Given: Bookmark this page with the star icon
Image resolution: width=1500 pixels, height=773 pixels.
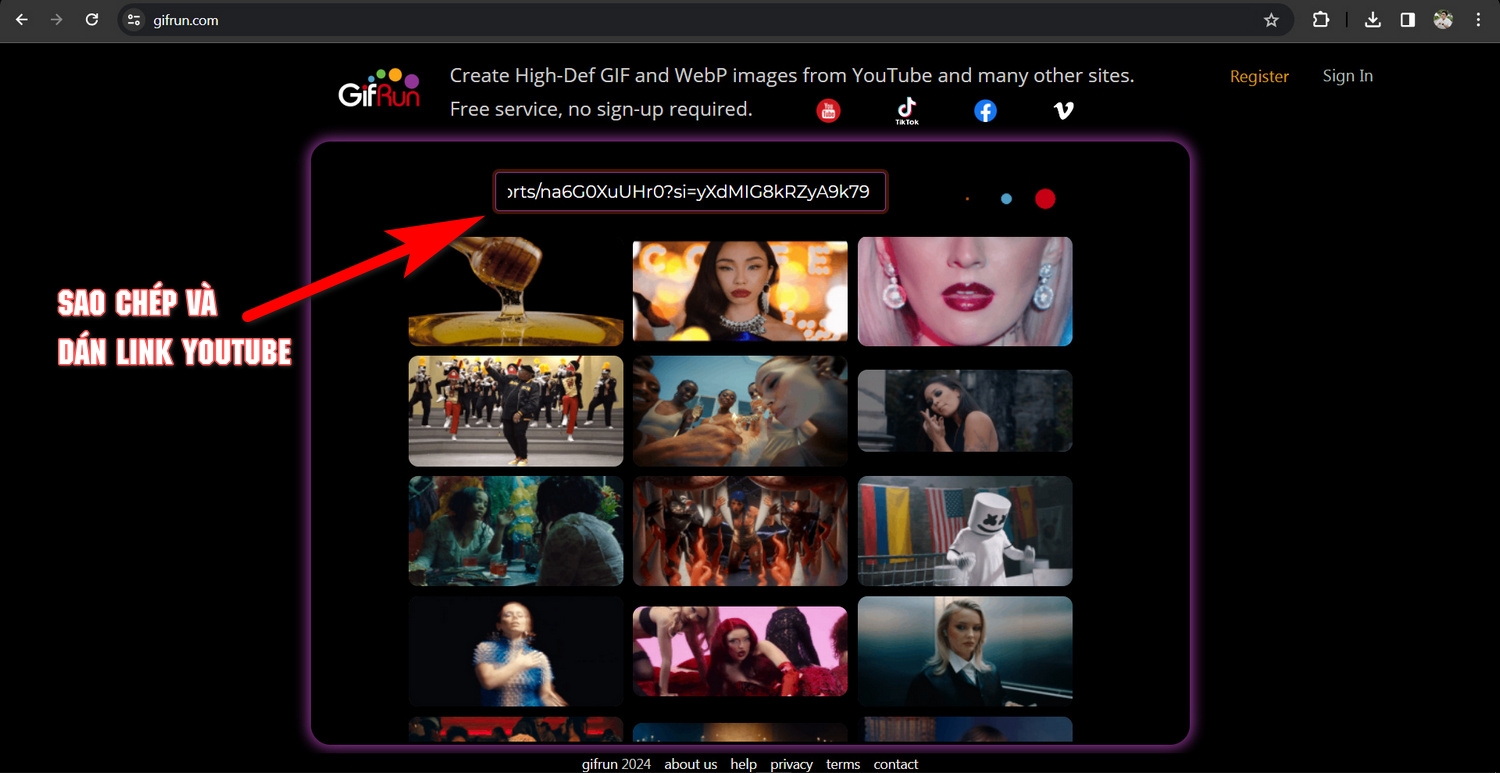Looking at the screenshot, I should click(1271, 20).
